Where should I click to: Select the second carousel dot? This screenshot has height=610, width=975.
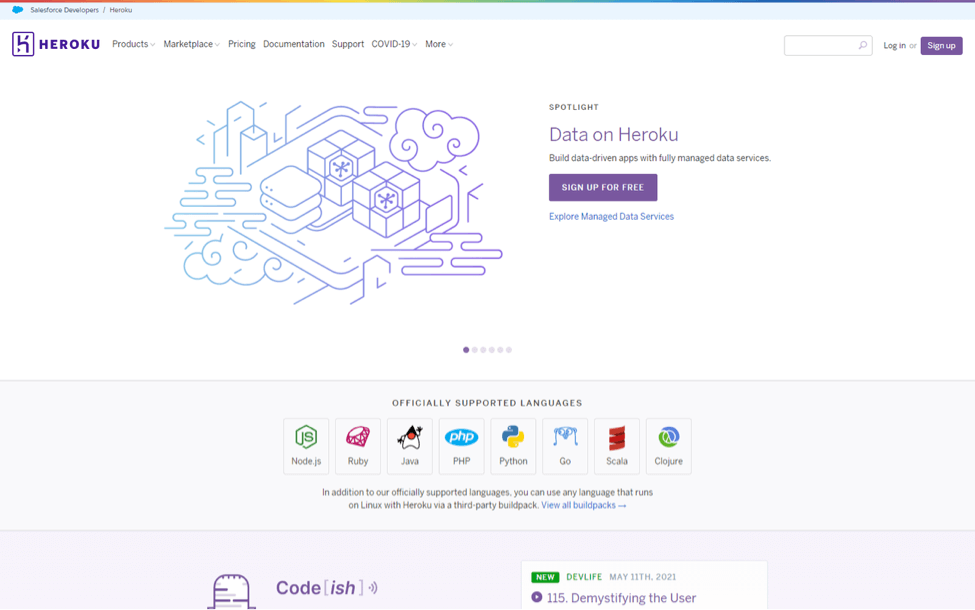(x=474, y=349)
